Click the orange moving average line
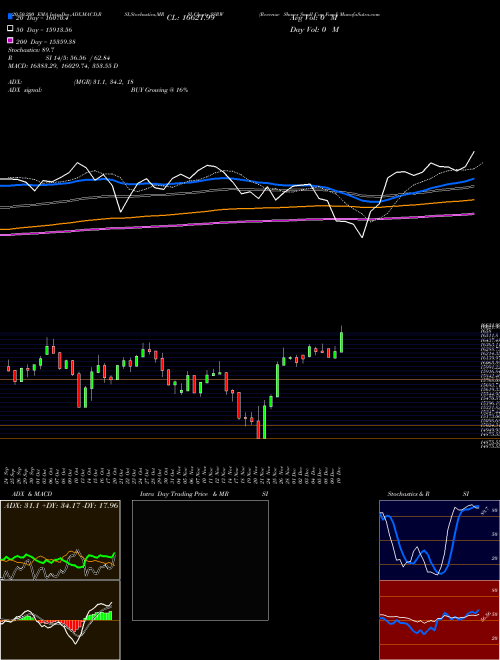This screenshot has width=500, height=660. (x=236, y=209)
